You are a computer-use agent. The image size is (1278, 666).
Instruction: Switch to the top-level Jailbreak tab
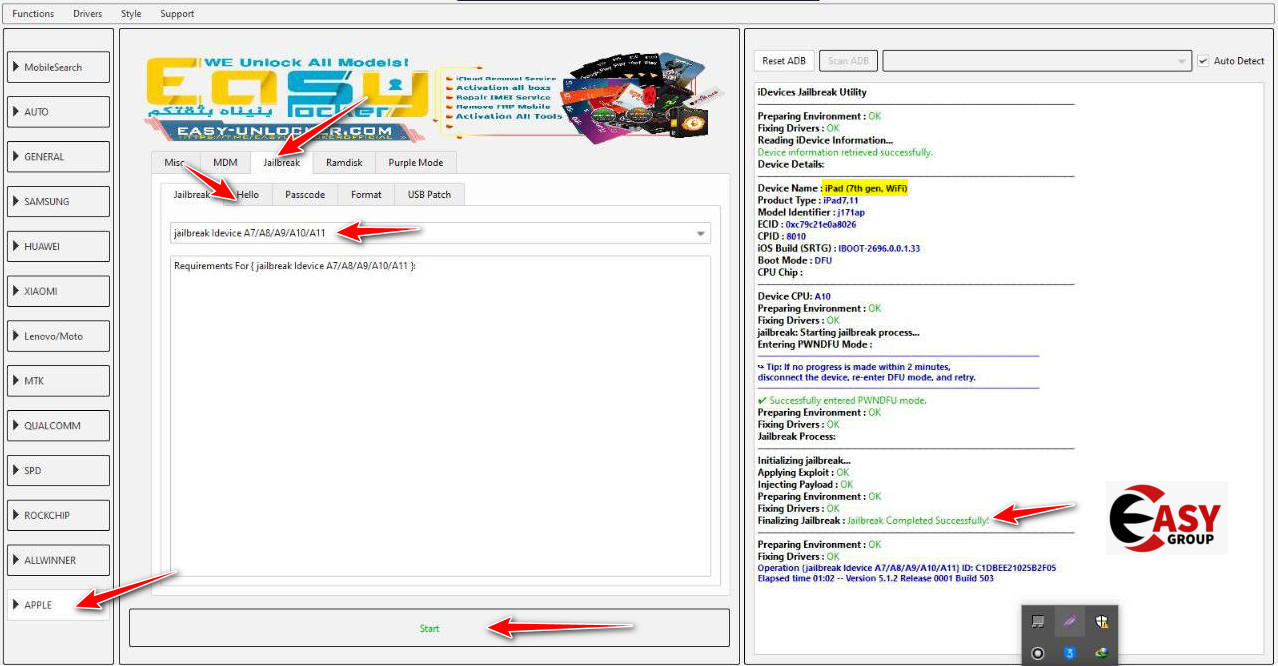282,162
